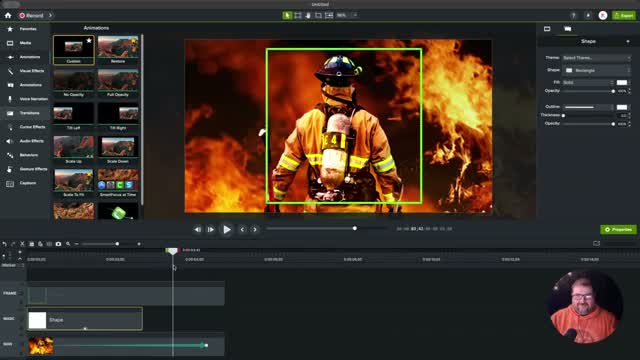640x360 pixels.
Task: Open the Favorites panel
Action: [24, 29]
